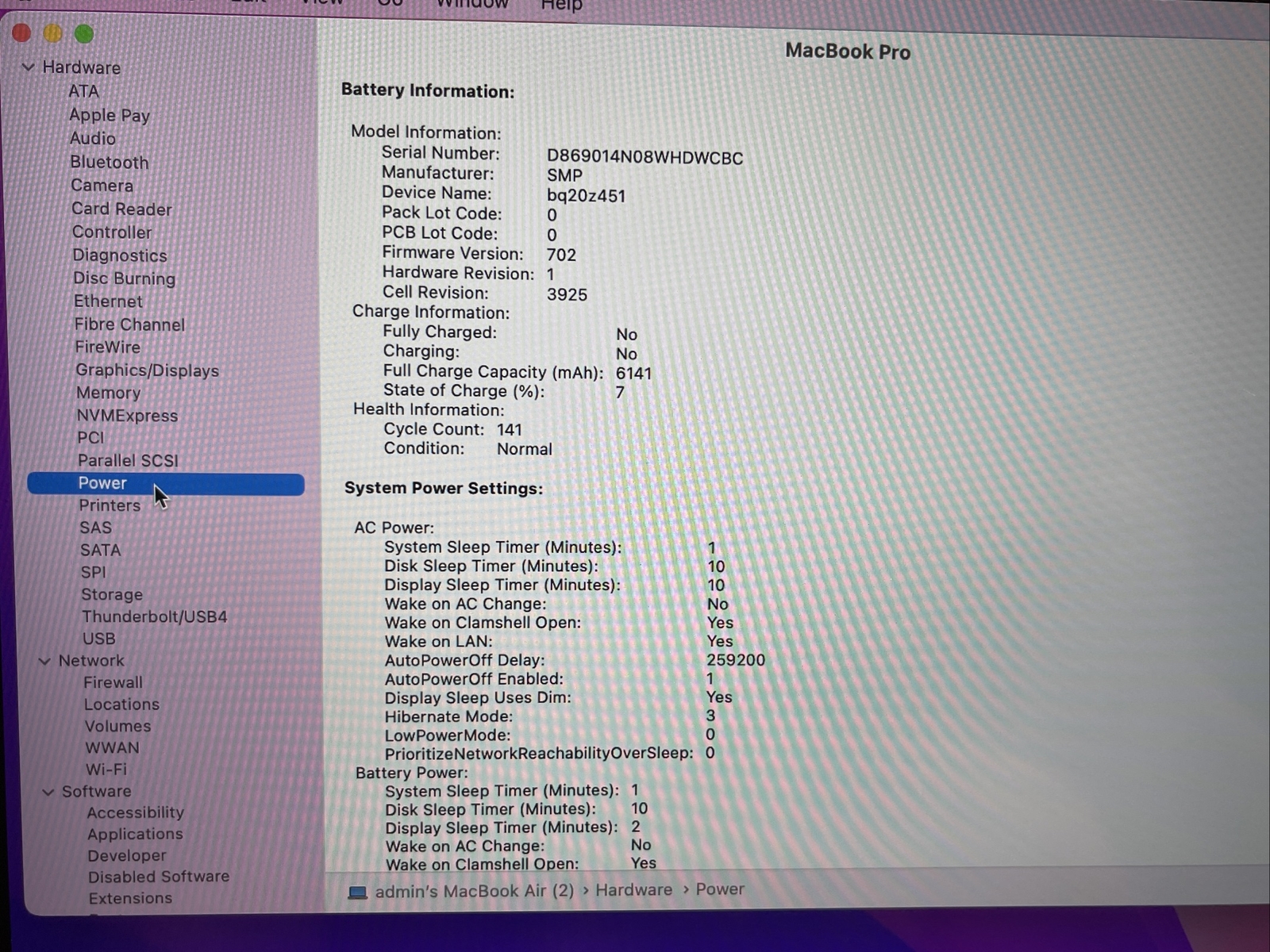This screenshot has height=952, width=1270.
Task: Open the WWAN section
Action: coord(112,747)
